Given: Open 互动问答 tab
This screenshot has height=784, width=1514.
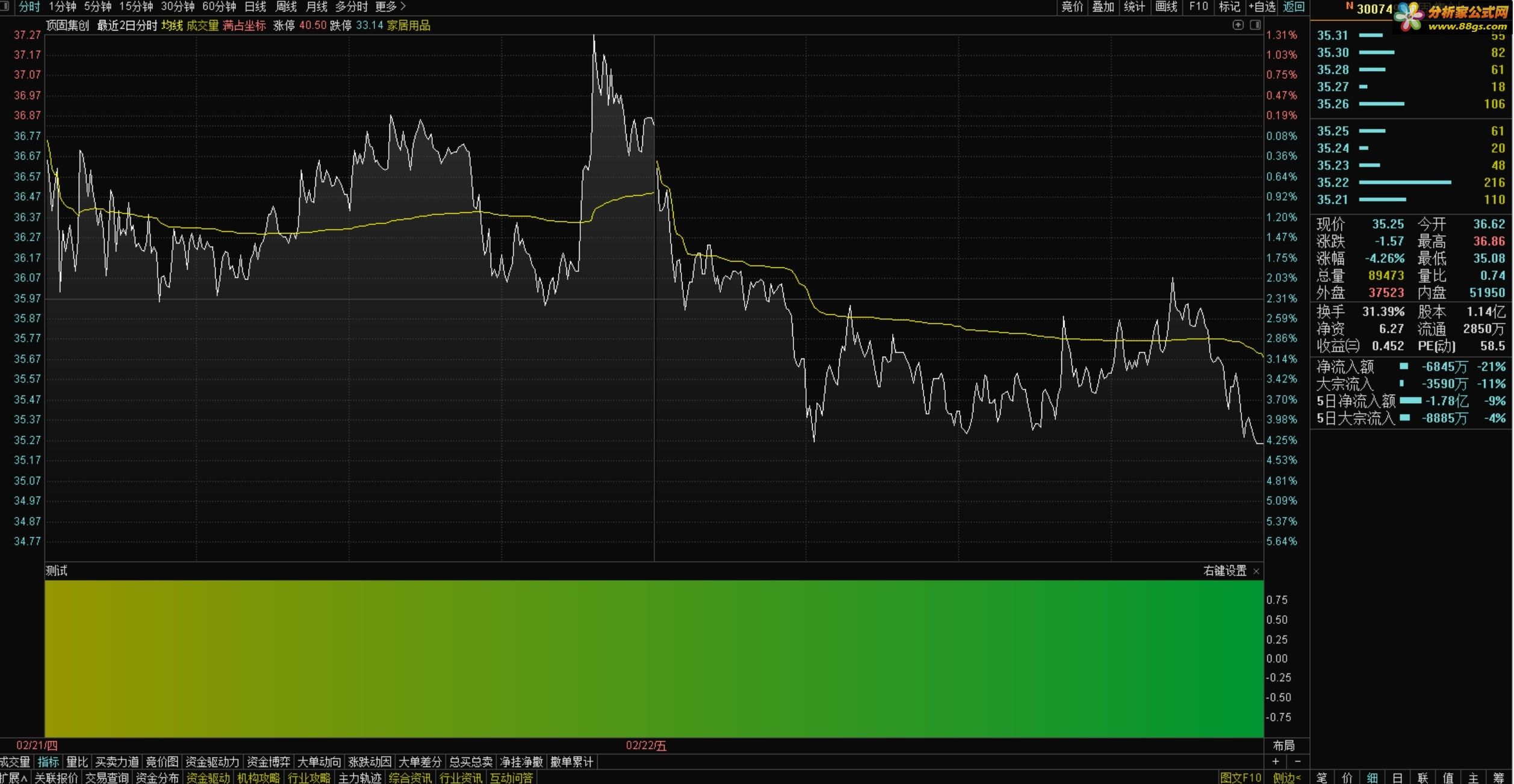Looking at the screenshot, I should (511, 777).
